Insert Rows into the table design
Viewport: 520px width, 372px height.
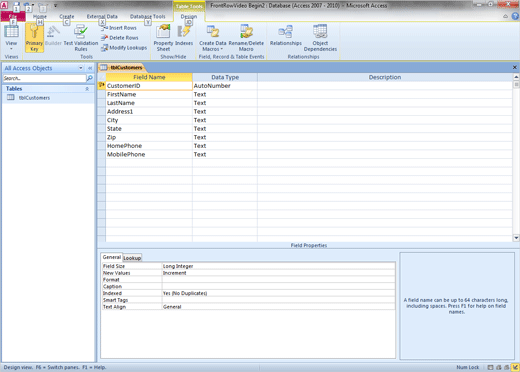(x=119, y=28)
